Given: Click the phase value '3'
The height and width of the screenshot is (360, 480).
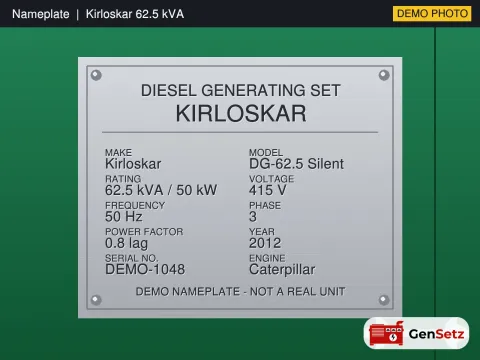Looking at the screenshot, I should 253,217.
